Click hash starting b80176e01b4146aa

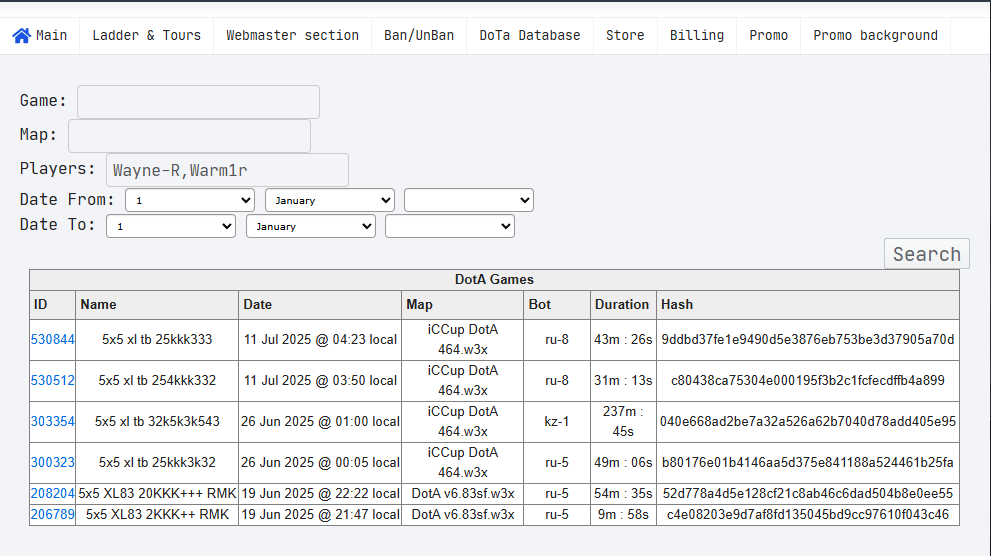pos(808,462)
